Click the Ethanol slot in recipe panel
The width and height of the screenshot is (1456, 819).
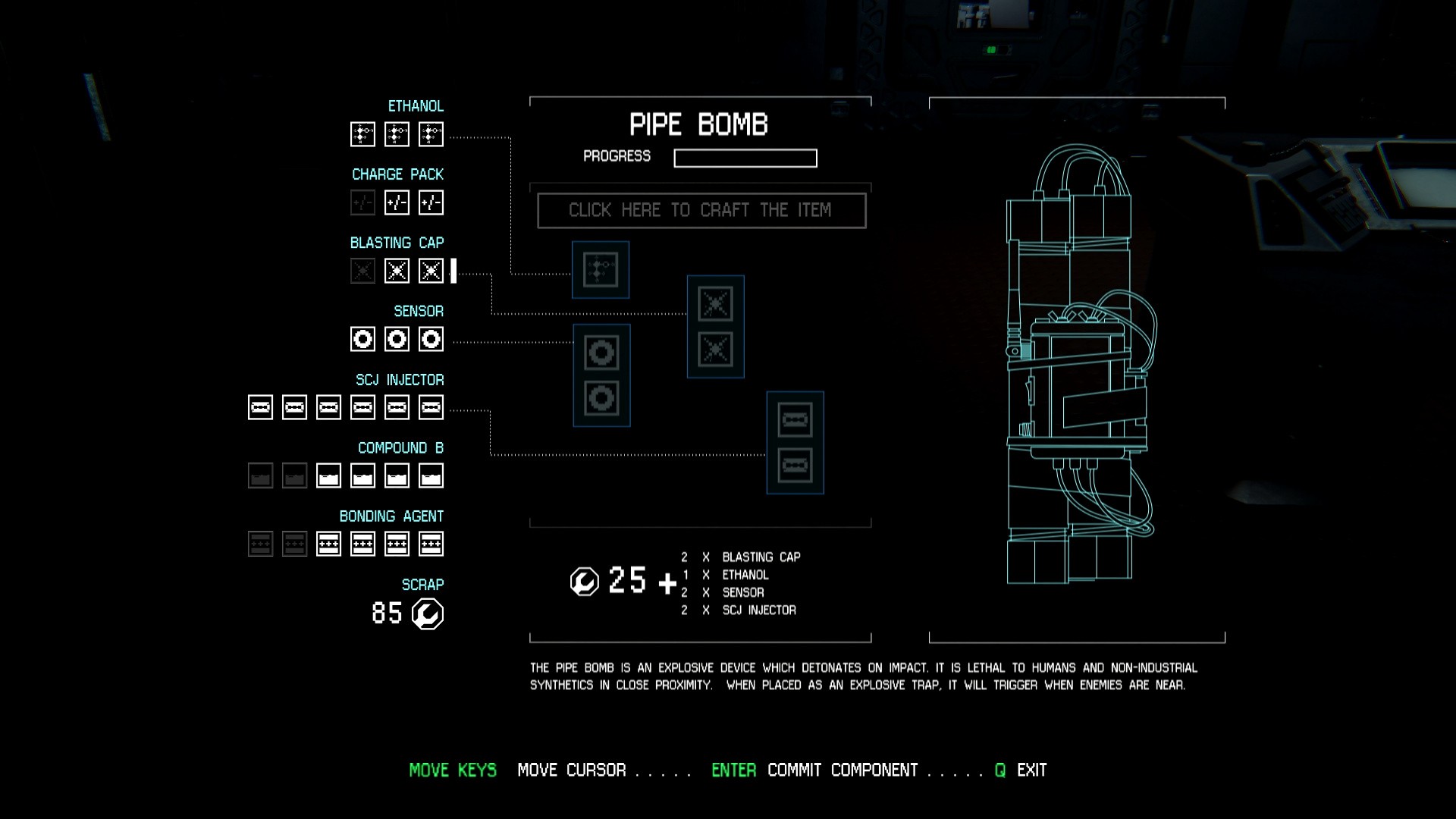coord(600,270)
